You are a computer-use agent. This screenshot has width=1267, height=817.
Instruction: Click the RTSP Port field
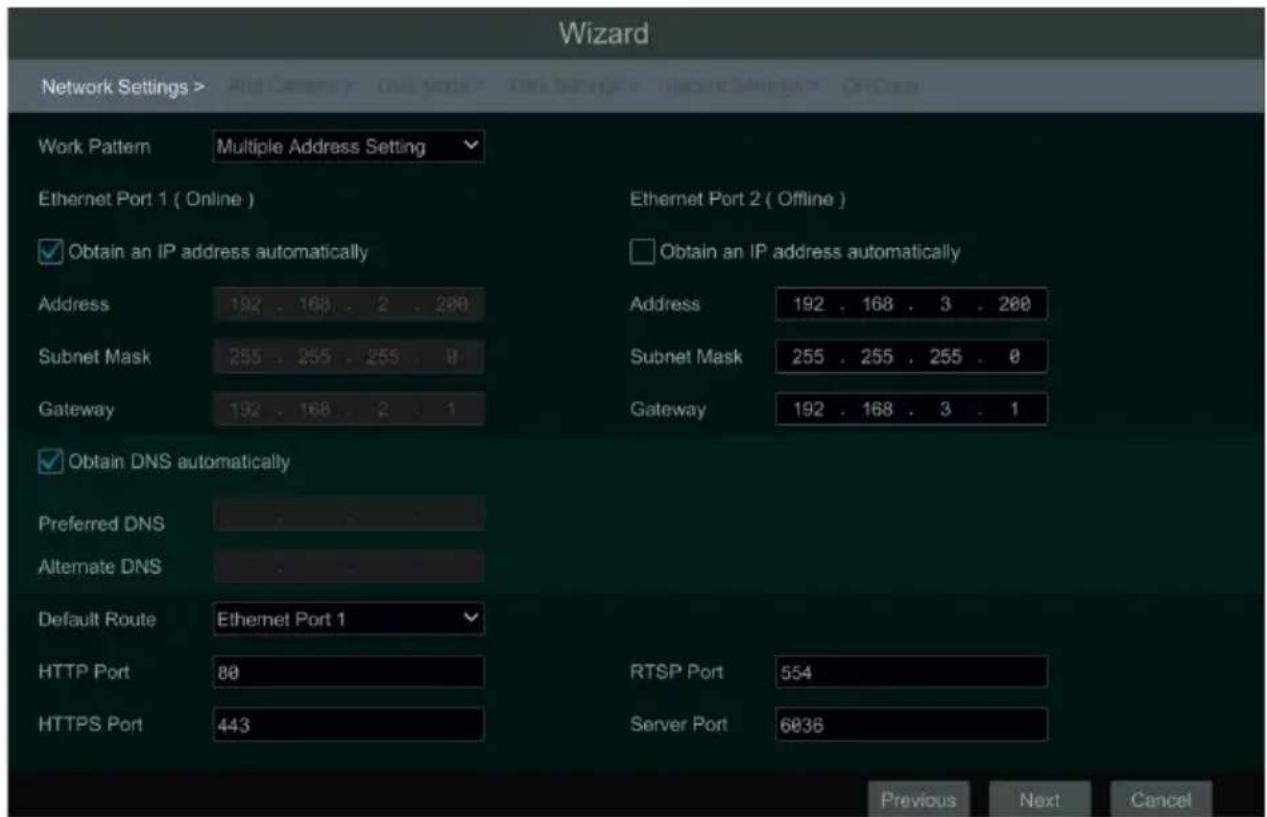click(x=911, y=673)
